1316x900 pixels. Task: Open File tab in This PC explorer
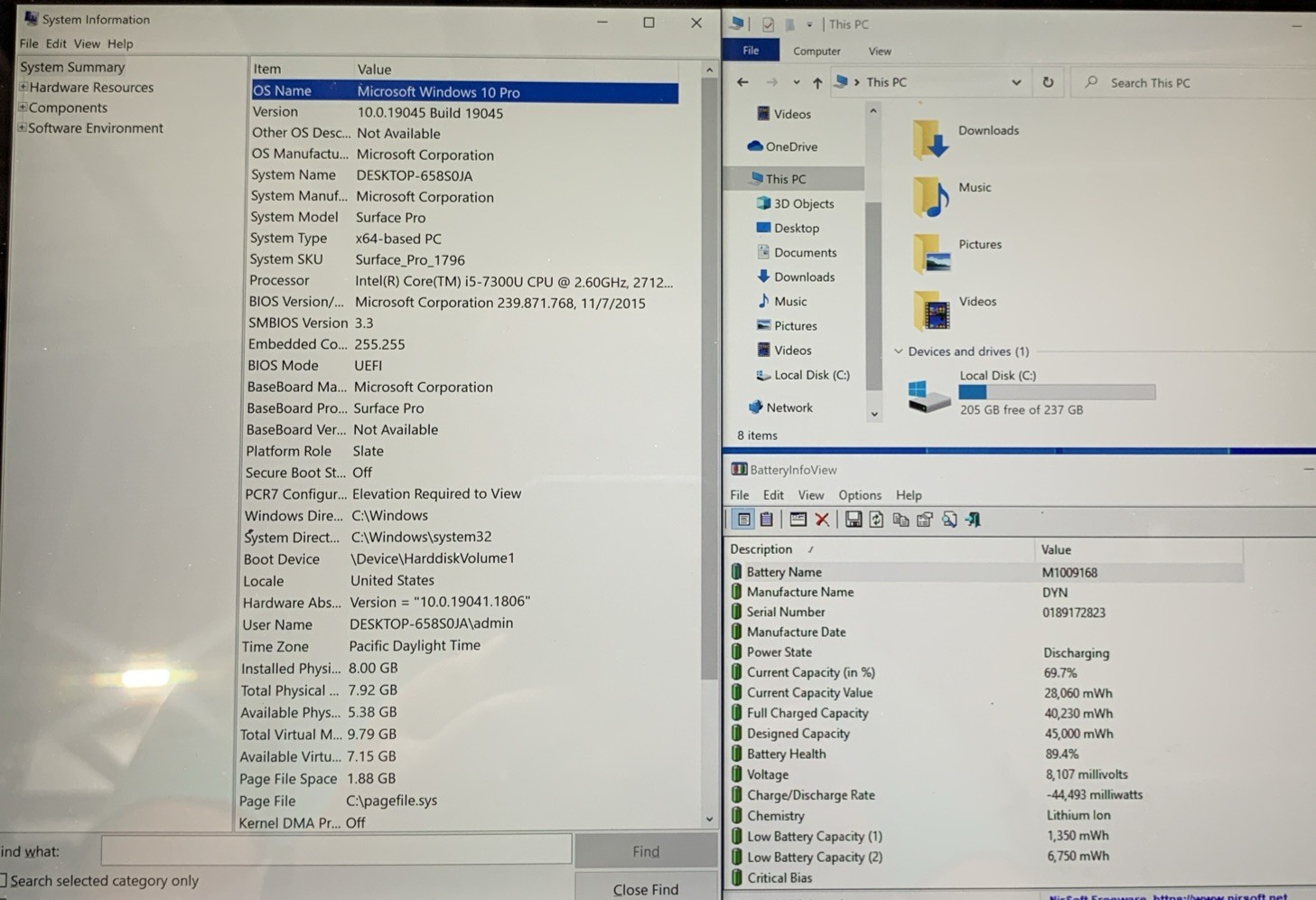click(751, 51)
